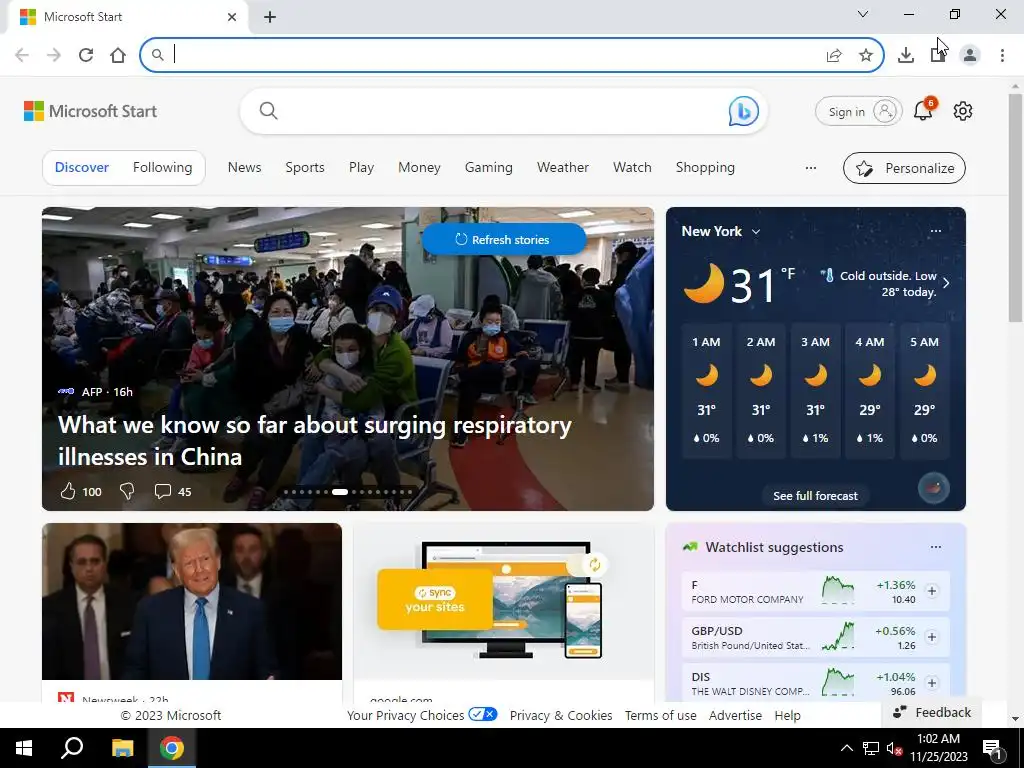Open the Chrome three-dot menu

(x=1002, y=56)
